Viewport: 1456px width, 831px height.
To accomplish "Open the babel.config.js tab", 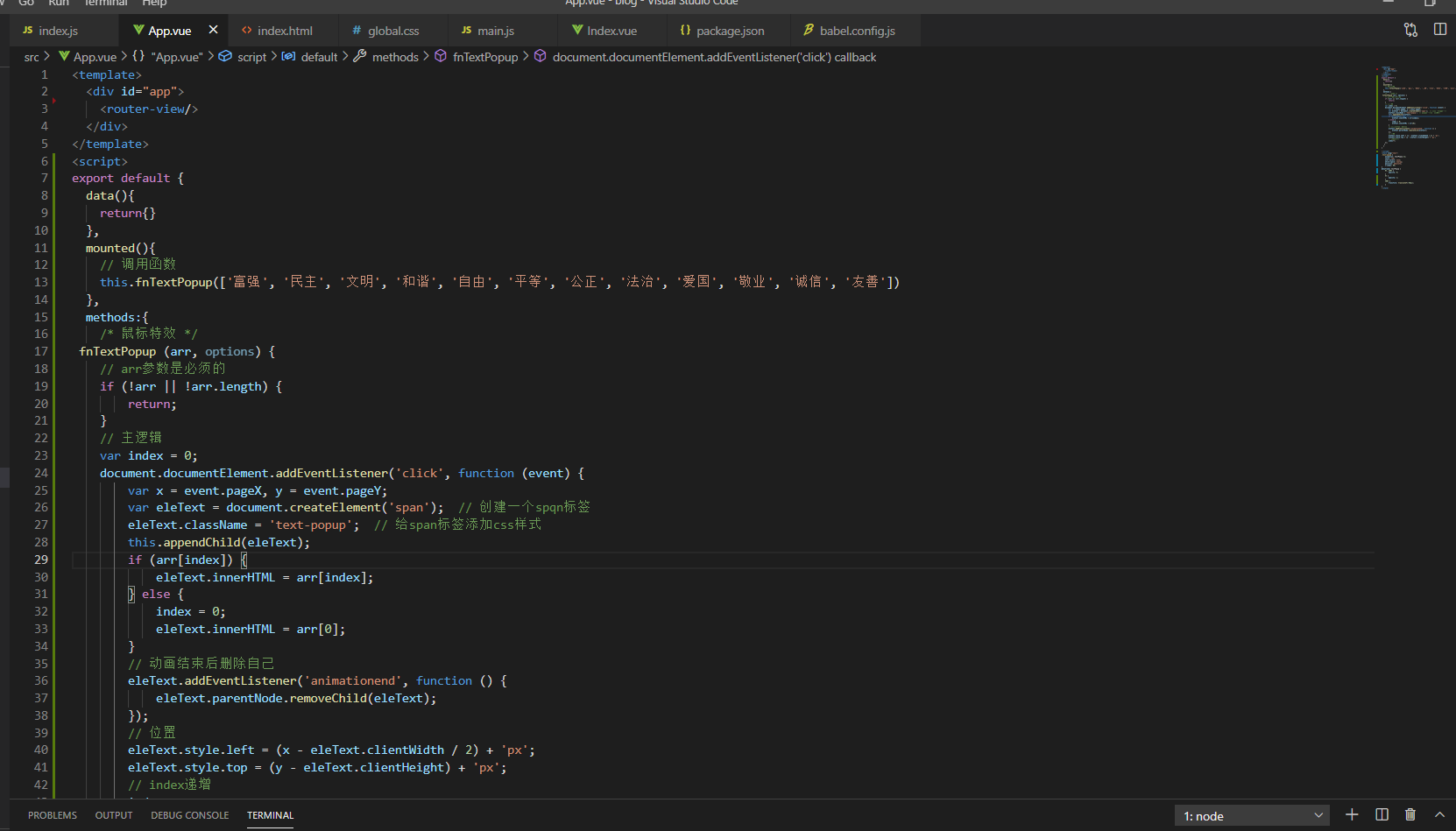I will pyautogui.click(x=857, y=31).
